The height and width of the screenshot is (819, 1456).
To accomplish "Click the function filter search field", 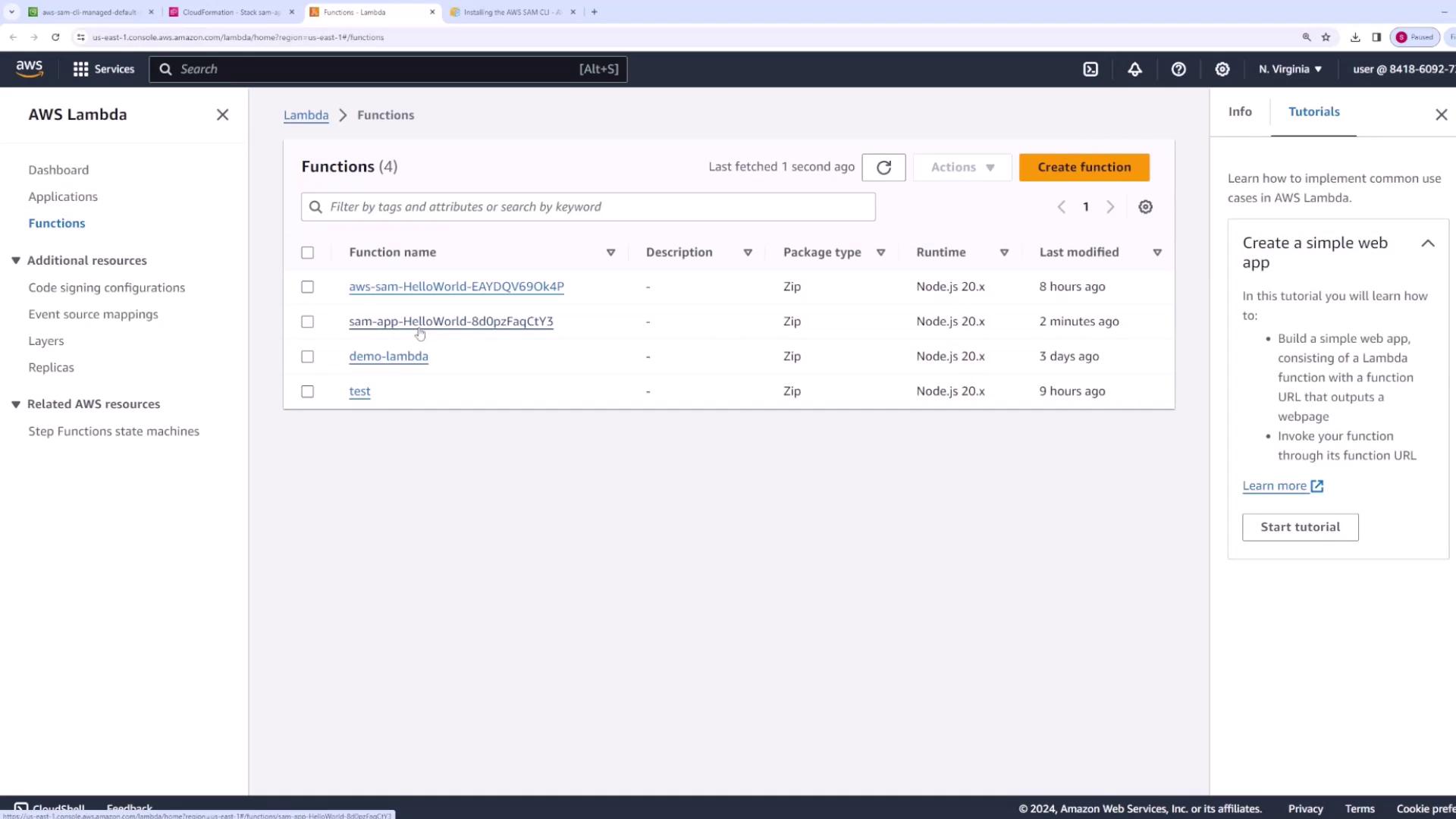I will (588, 207).
